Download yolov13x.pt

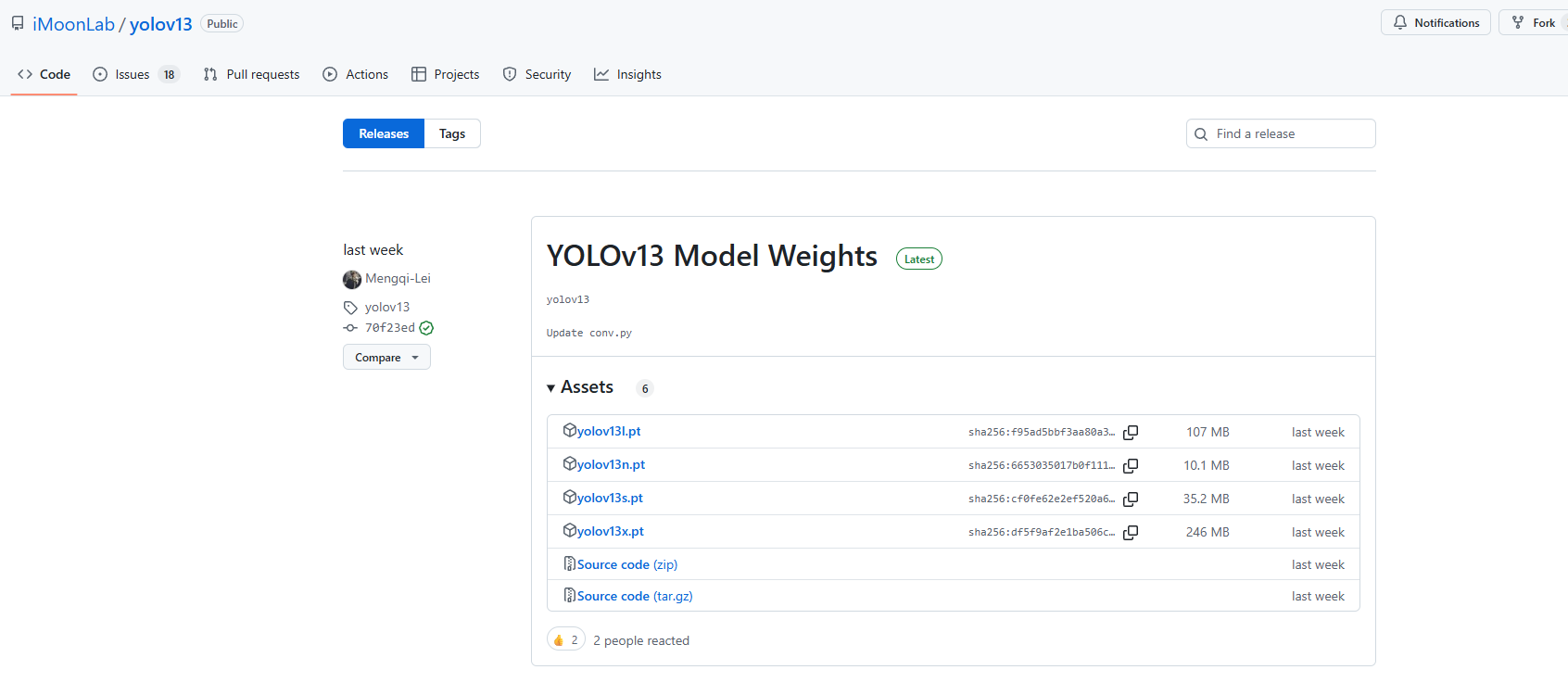pos(610,531)
